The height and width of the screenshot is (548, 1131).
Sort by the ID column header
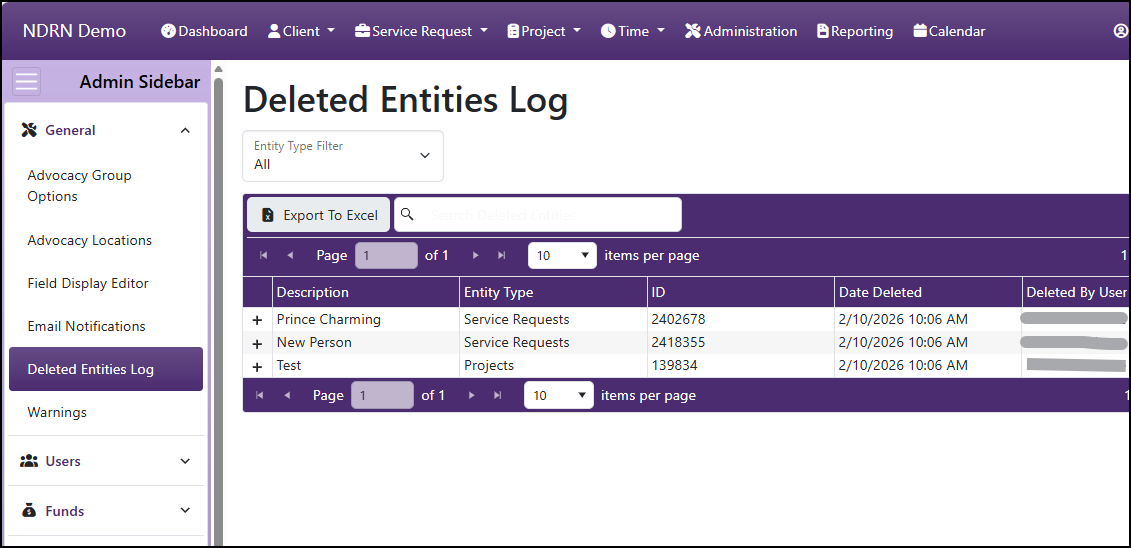pos(741,292)
